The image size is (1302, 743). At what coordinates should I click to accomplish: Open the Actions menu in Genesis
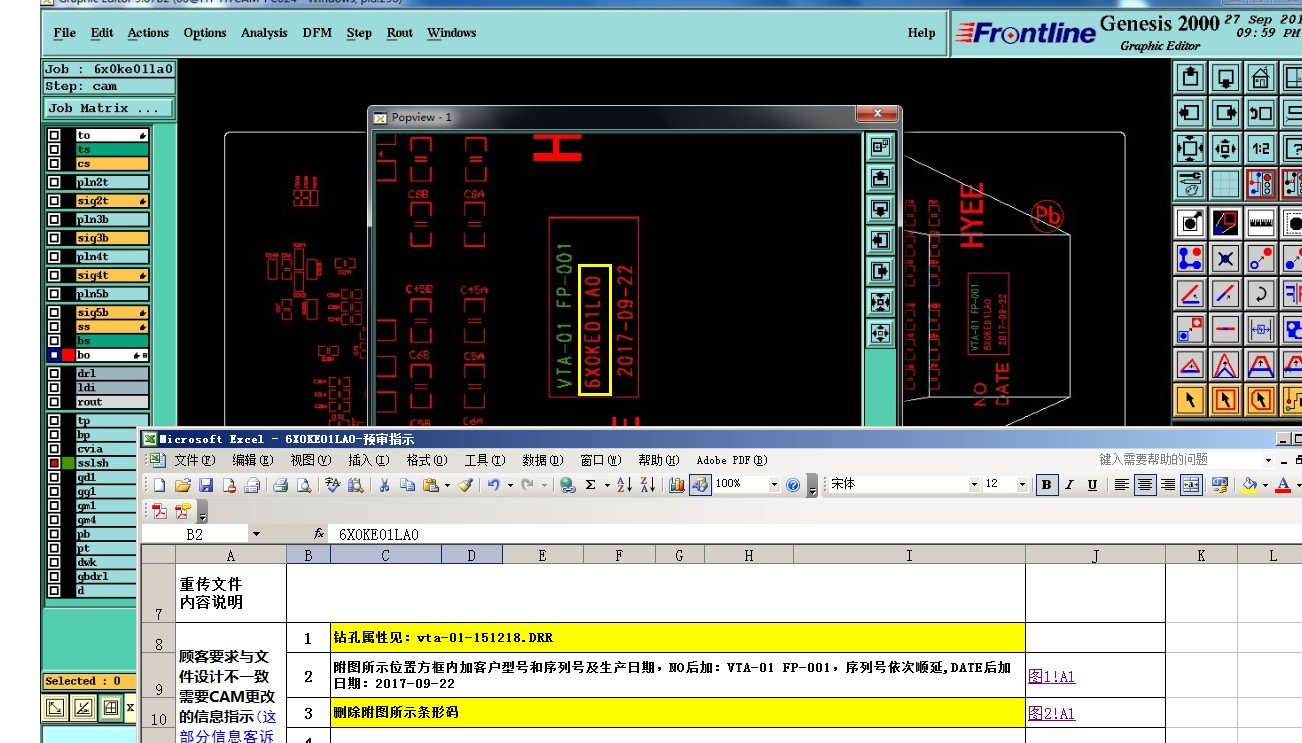(x=148, y=33)
